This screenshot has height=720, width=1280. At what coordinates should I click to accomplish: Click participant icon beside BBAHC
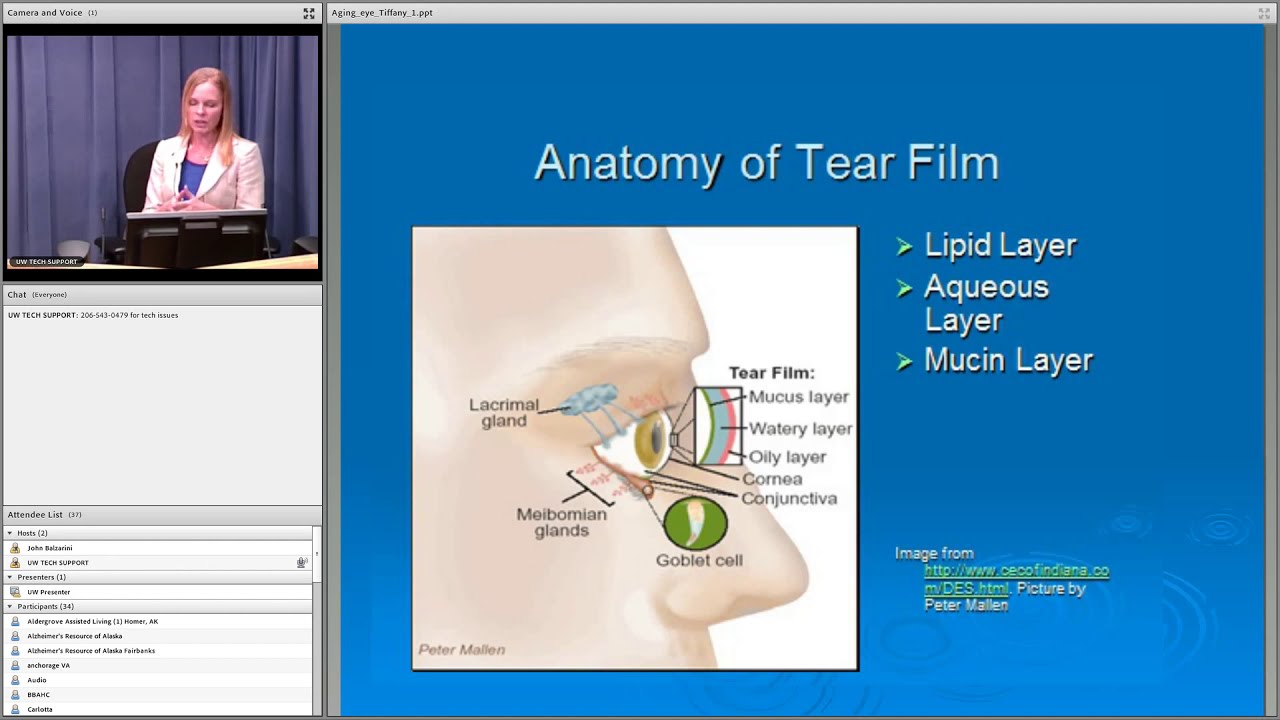pos(15,694)
